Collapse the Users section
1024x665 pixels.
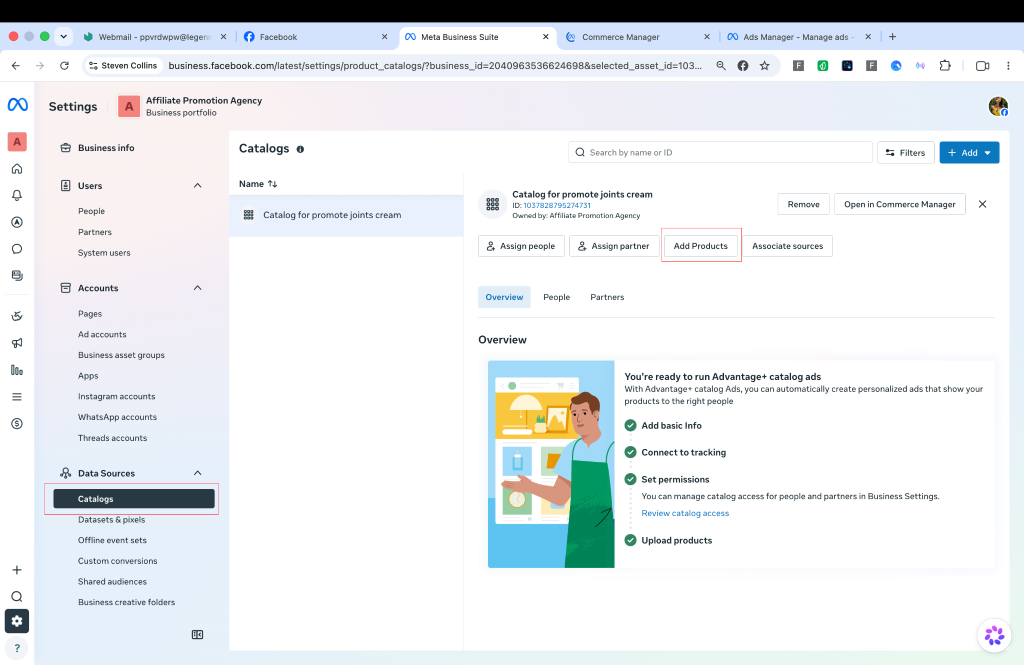coord(197,186)
